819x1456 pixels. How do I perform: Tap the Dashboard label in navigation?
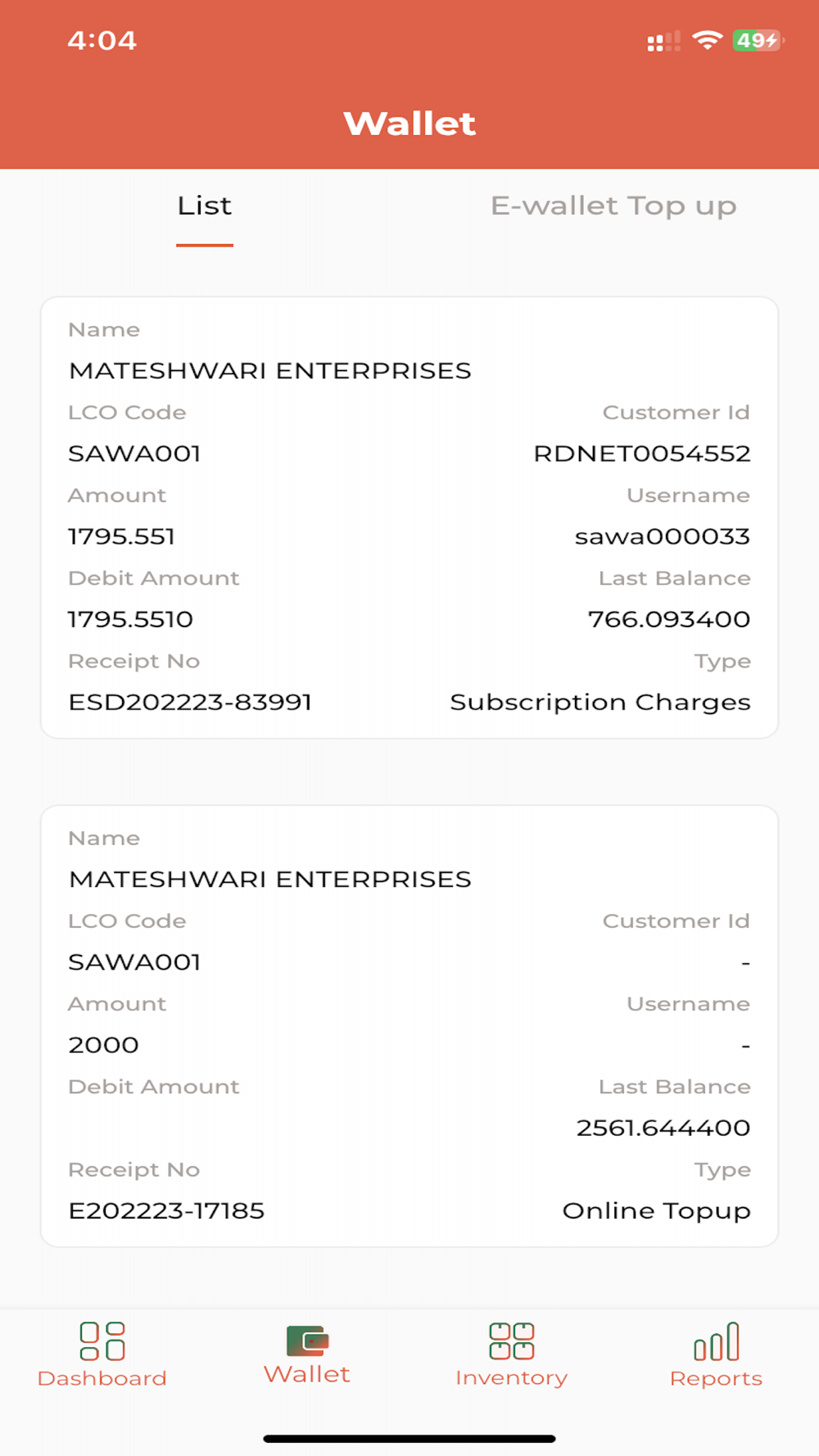click(x=102, y=1378)
